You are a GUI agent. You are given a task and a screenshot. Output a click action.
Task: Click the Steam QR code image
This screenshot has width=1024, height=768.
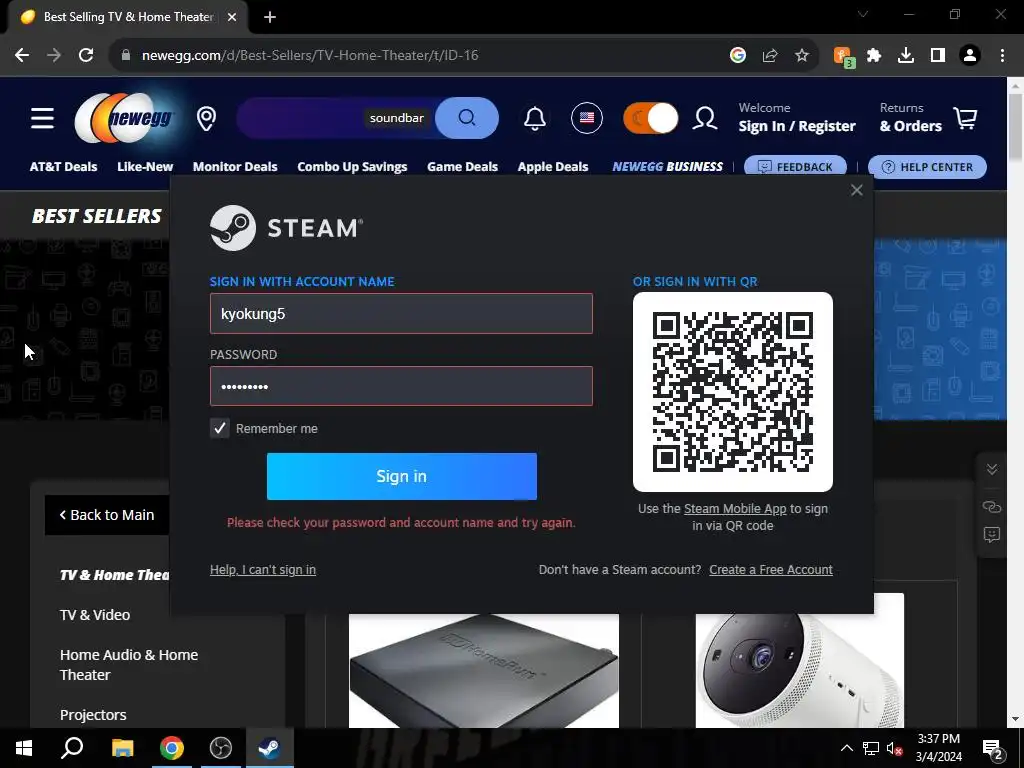pos(733,392)
